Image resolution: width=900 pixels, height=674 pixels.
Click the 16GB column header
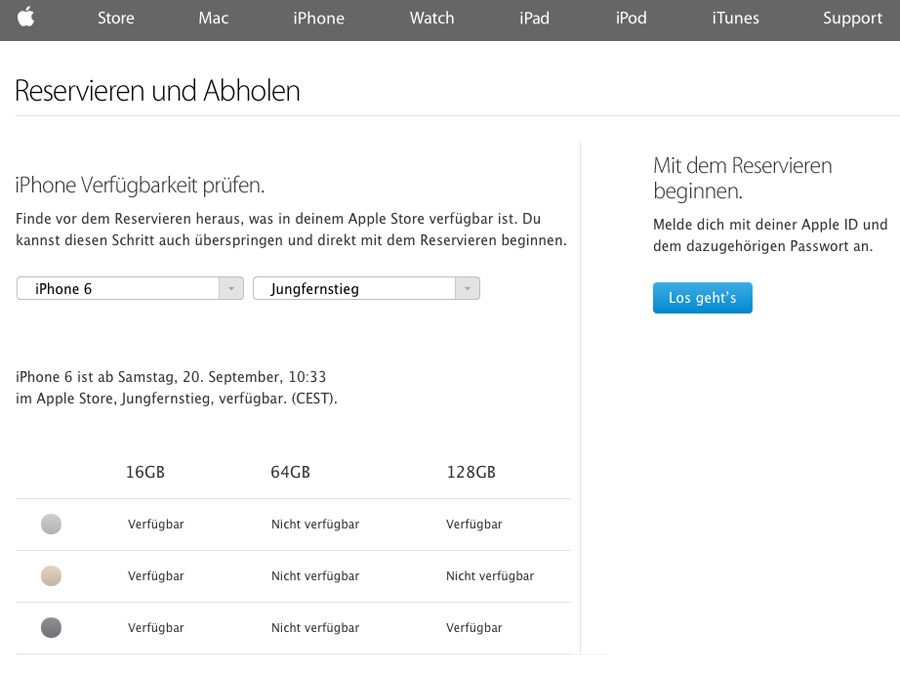coord(145,472)
